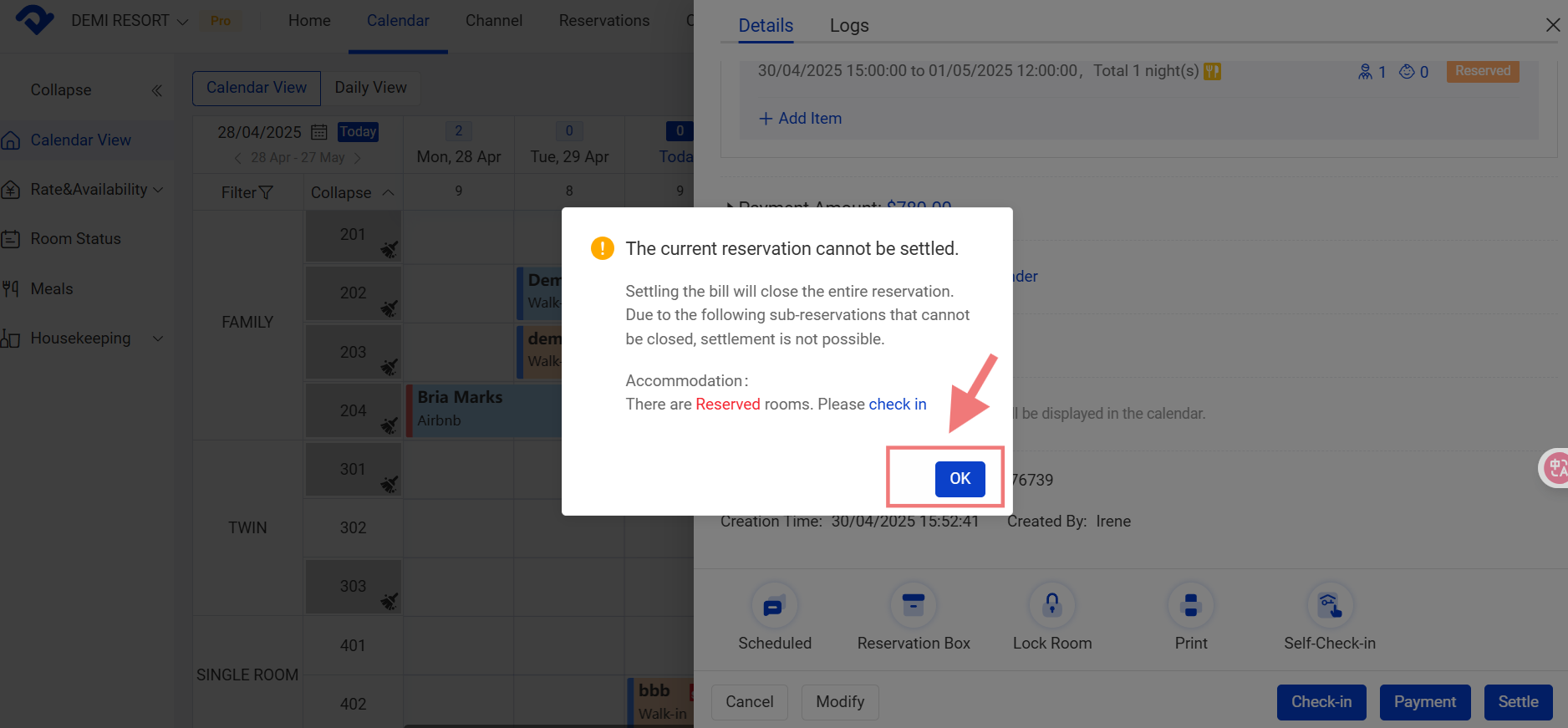Switch to Daily View tab
The width and height of the screenshot is (1568, 728).
point(370,88)
